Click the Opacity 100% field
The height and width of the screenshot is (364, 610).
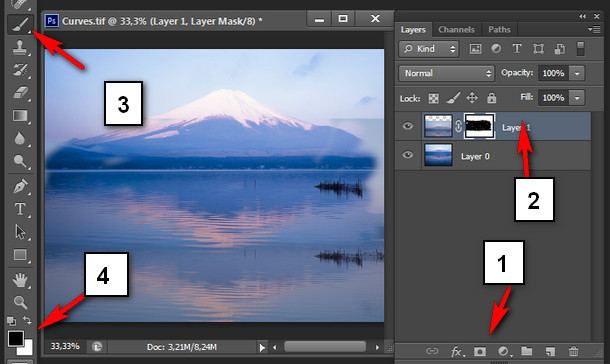click(553, 73)
